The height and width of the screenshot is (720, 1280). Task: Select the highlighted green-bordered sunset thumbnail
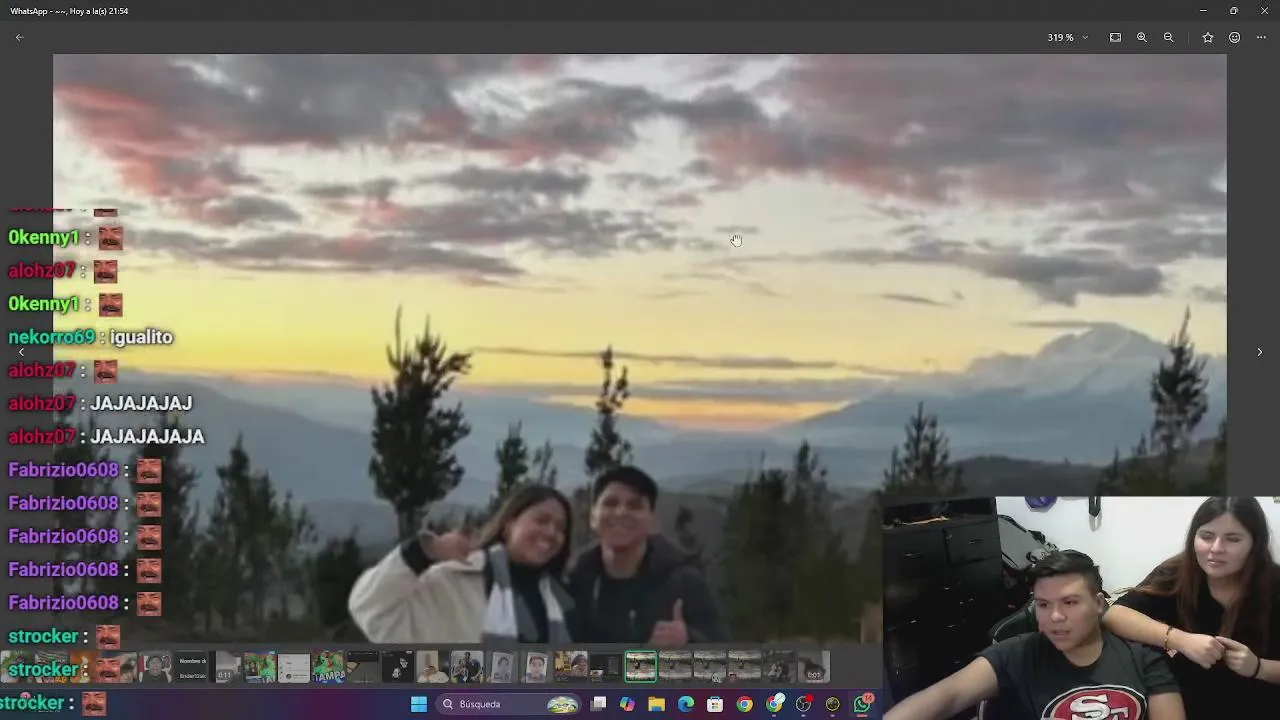[641, 667]
